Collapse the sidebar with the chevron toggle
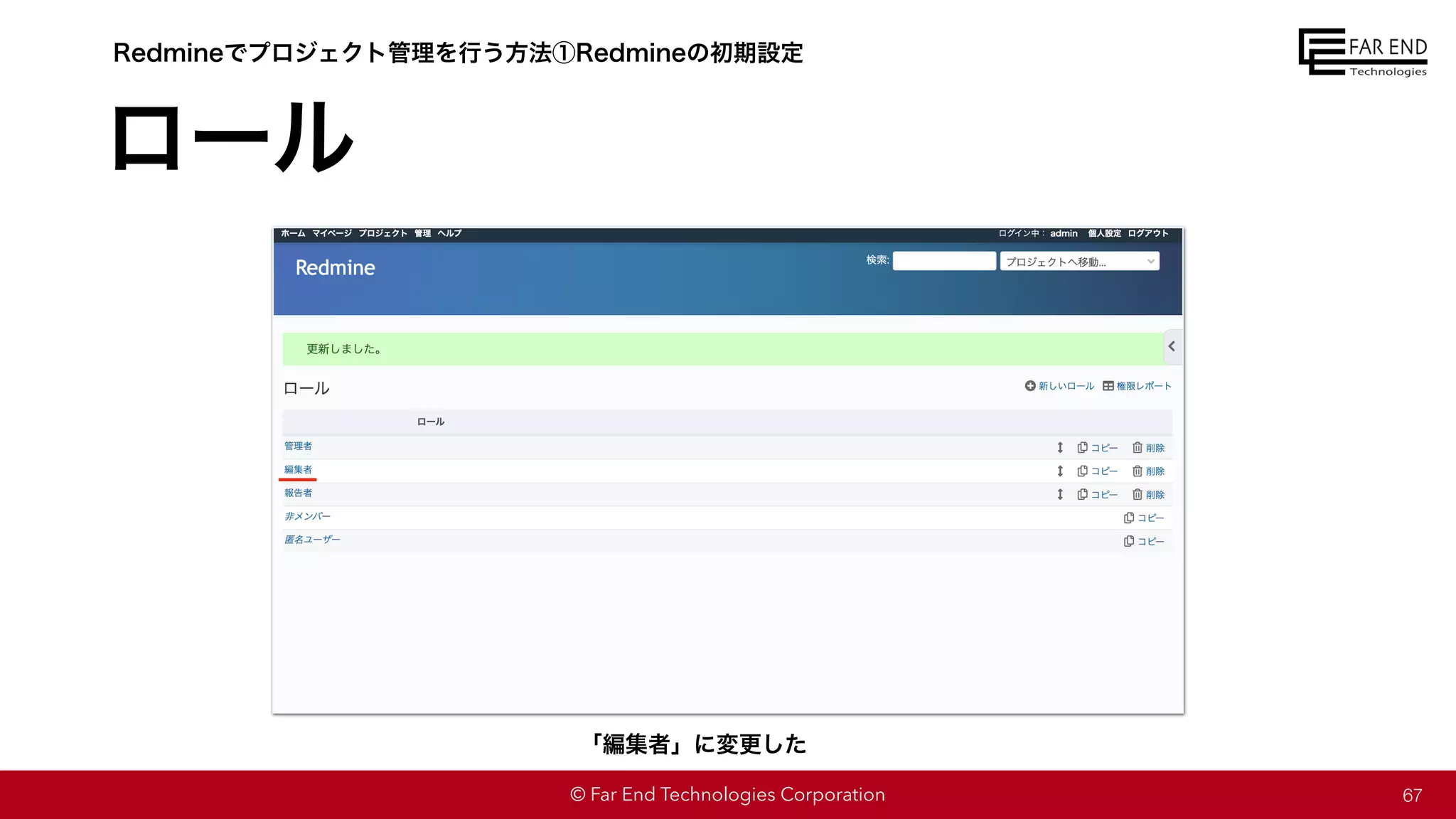Image resolution: width=1456 pixels, height=819 pixels. point(1172,346)
